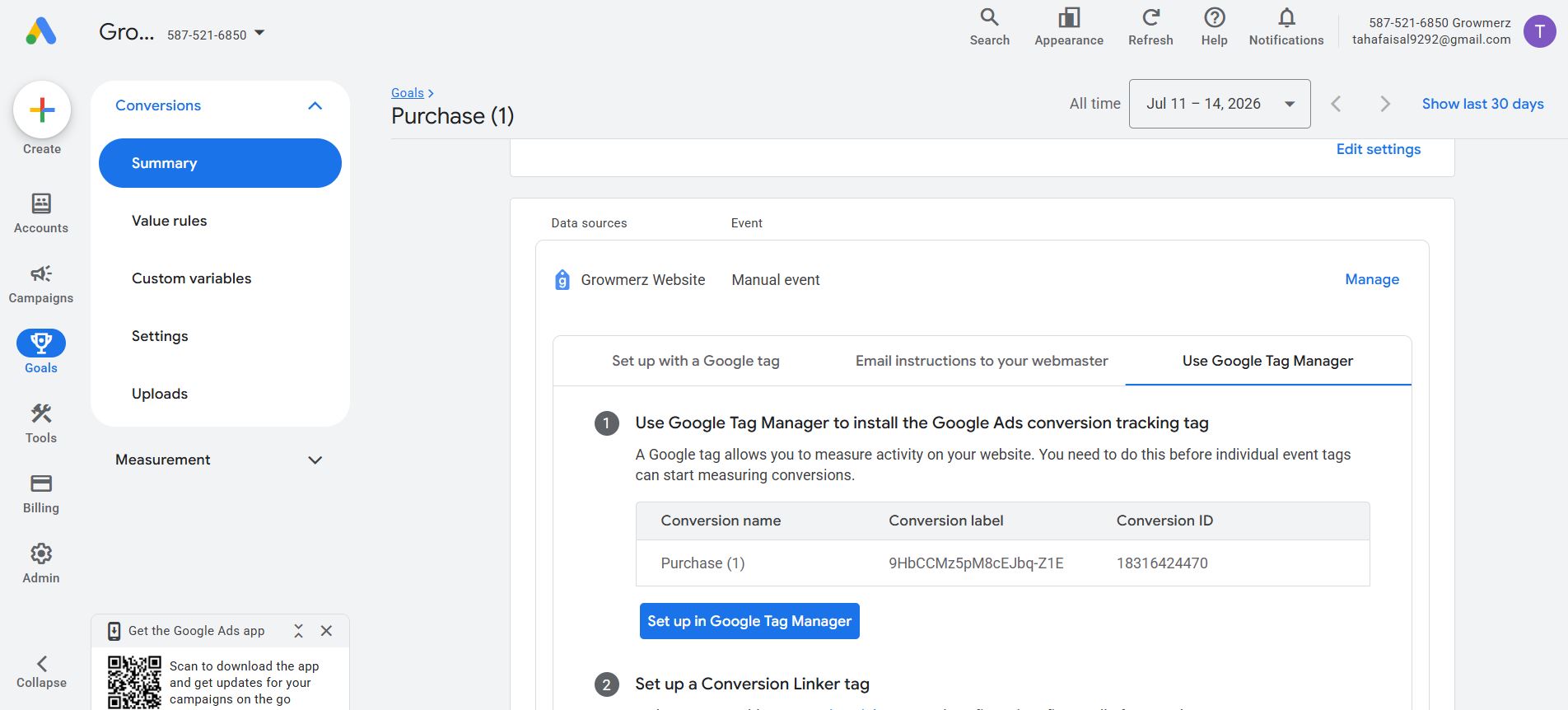This screenshot has height=710, width=1568.
Task: Open the Create plus button
Action: [x=42, y=110]
